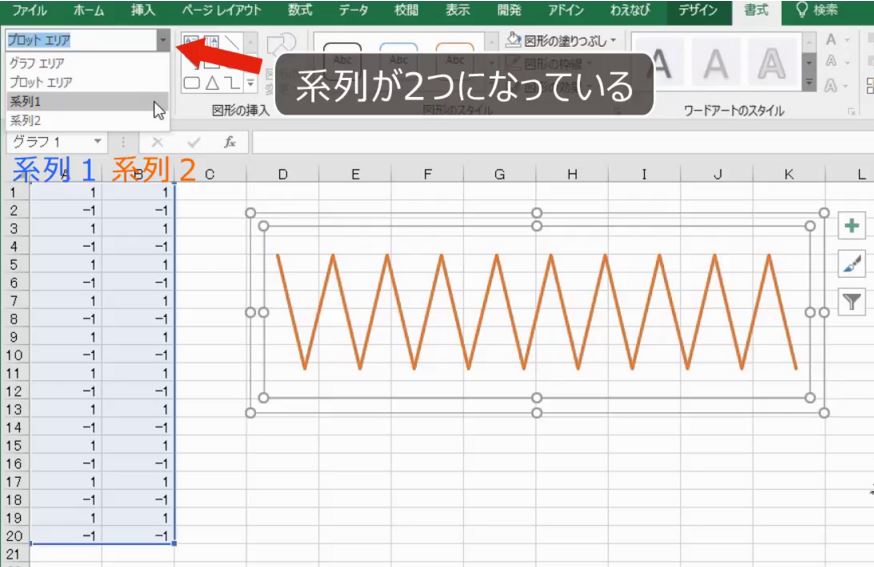Select row header 10

14,355
